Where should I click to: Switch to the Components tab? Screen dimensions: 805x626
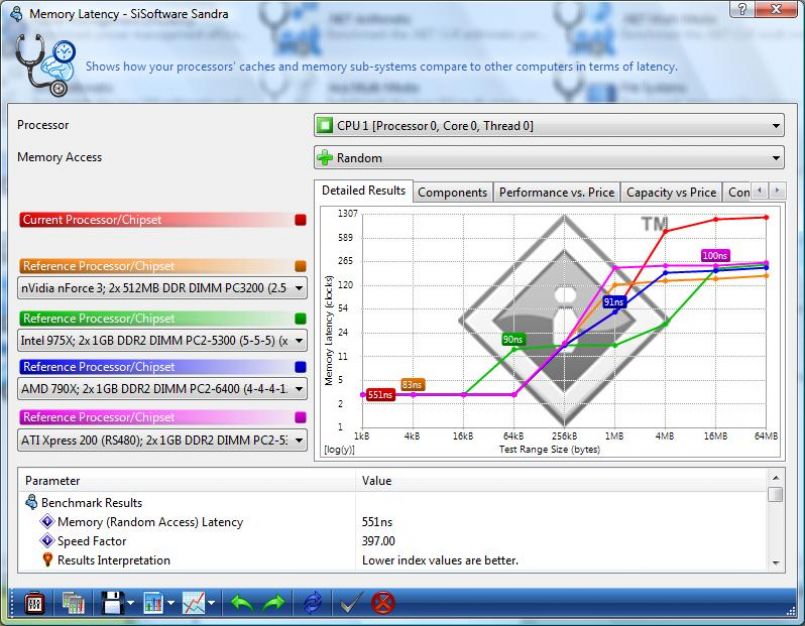coord(452,192)
